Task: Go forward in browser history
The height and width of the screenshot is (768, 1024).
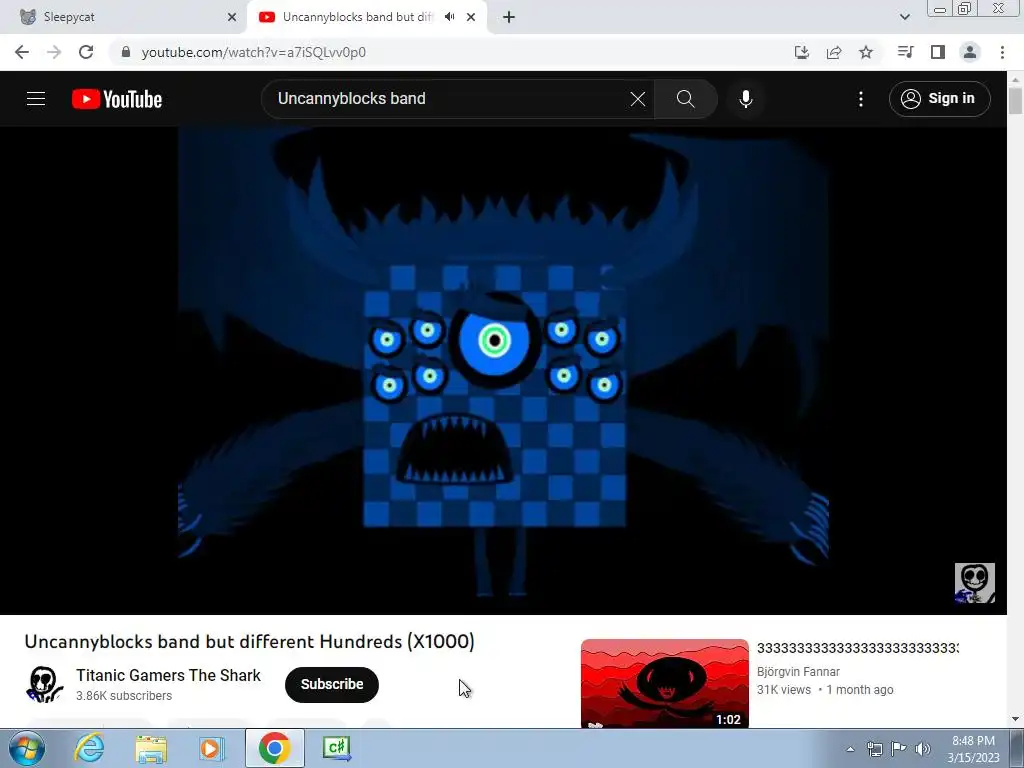Action: point(54,52)
